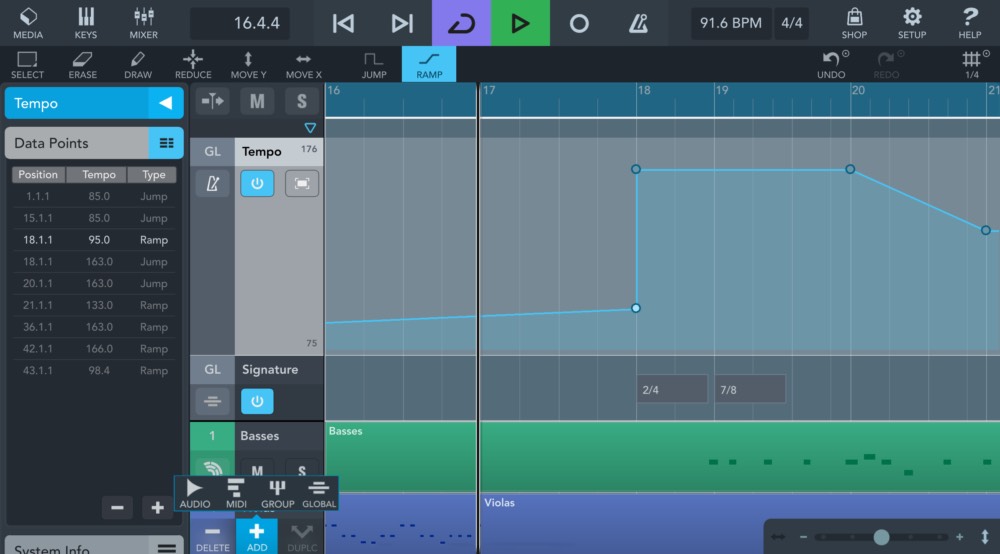Adjust the horizontal zoom slider knob

click(x=881, y=537)
